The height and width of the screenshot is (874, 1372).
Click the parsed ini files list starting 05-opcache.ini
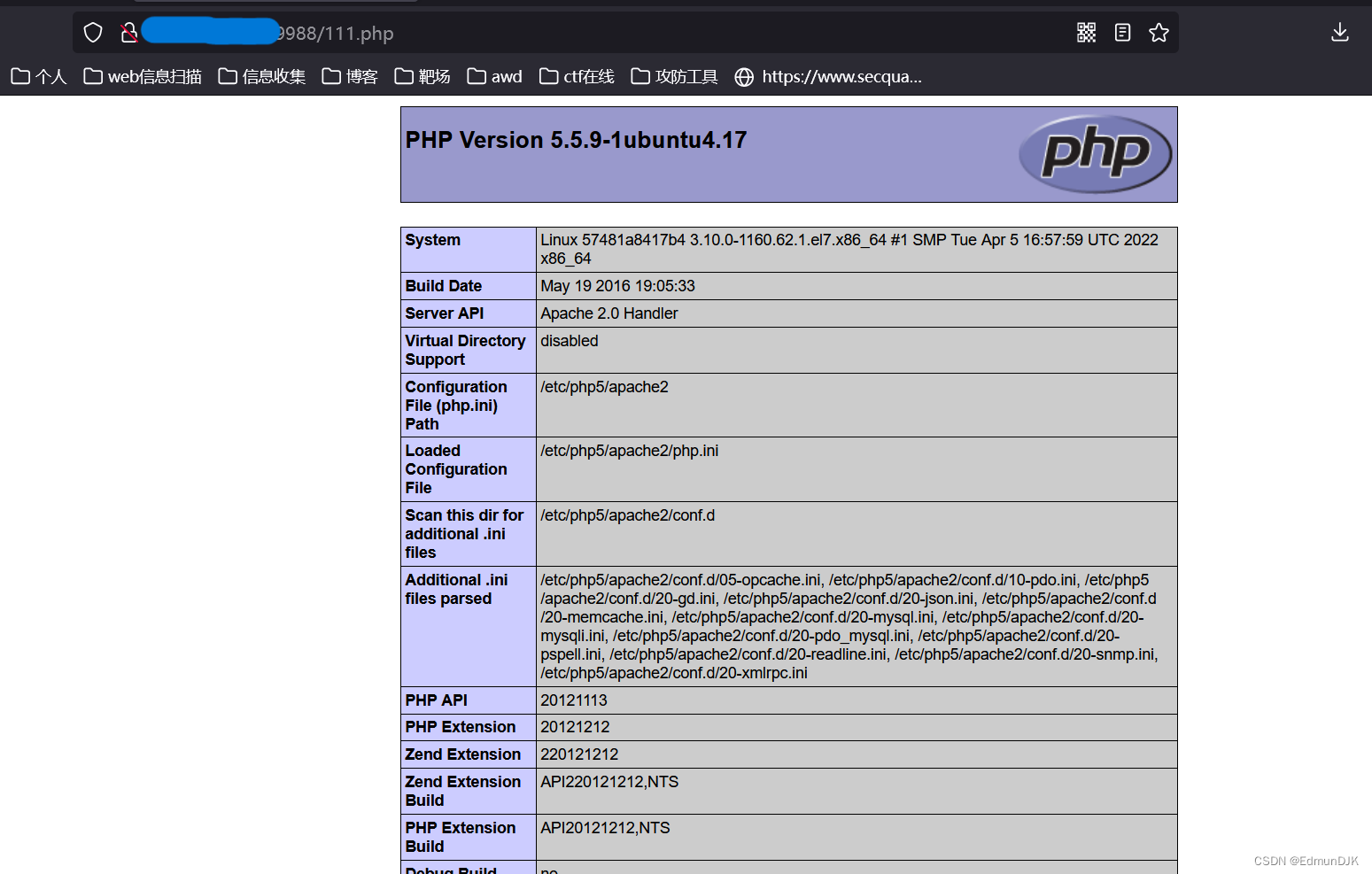pos(849,626)
